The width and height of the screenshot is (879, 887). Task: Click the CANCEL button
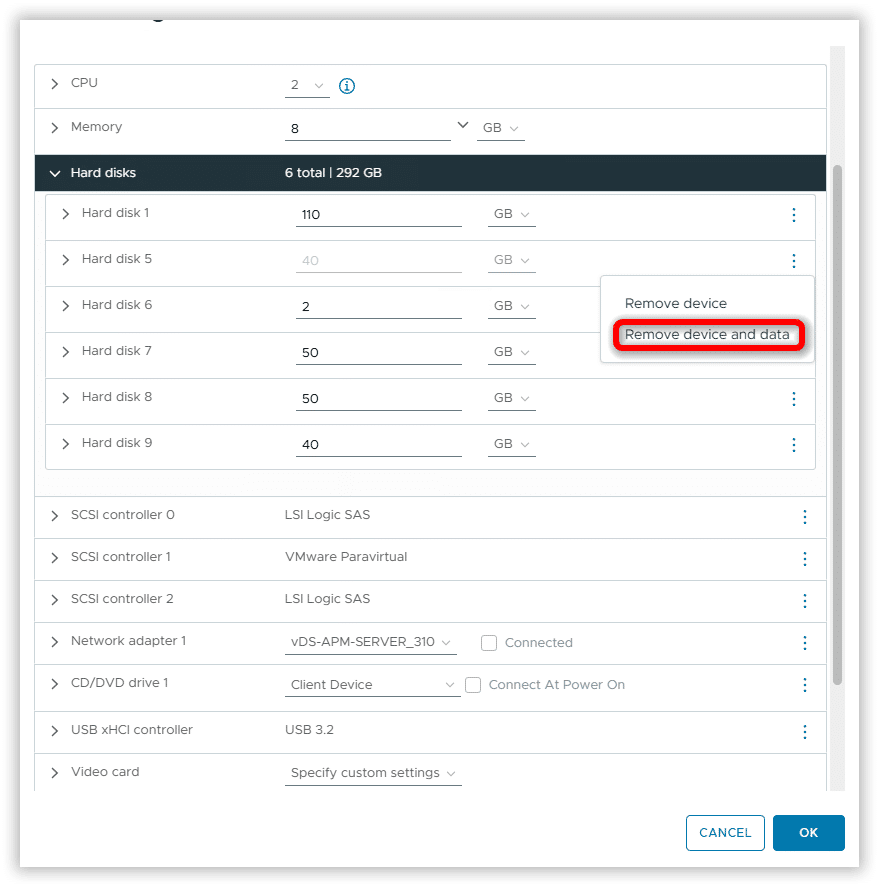(725, 833)
